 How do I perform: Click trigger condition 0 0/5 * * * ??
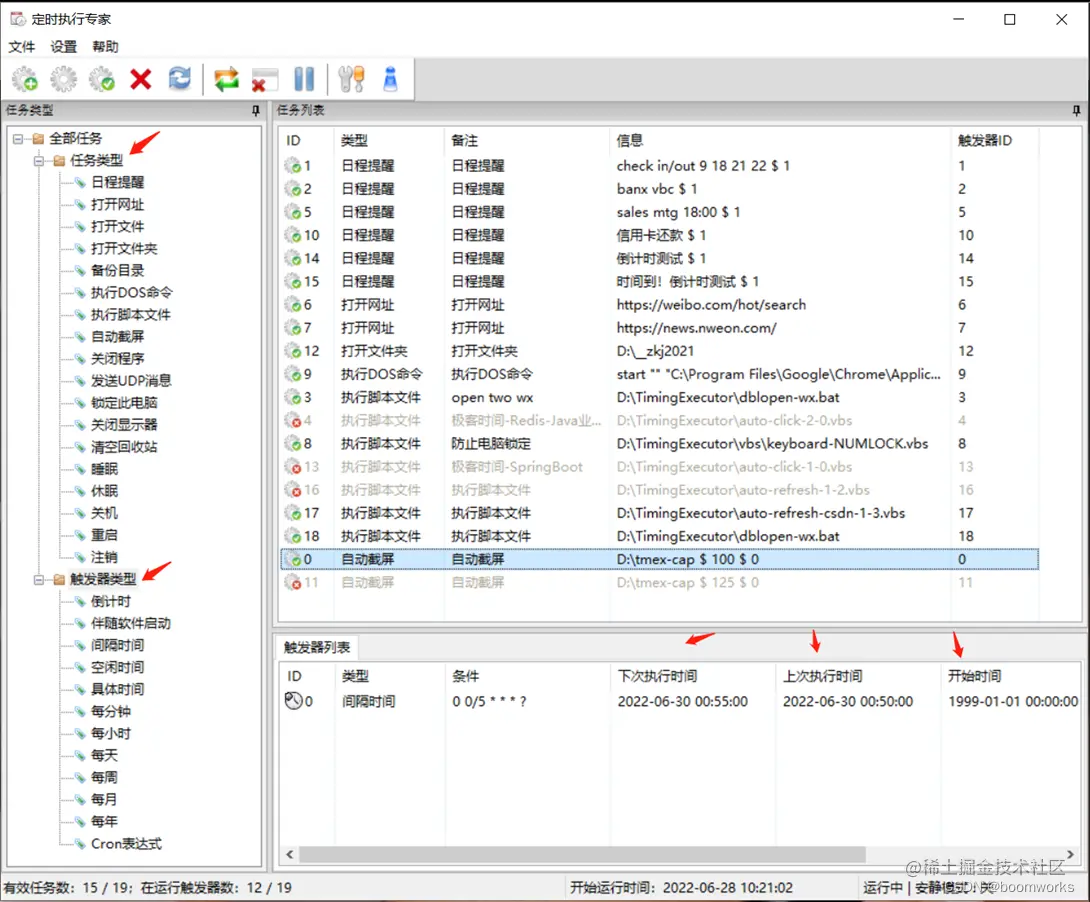489,702
